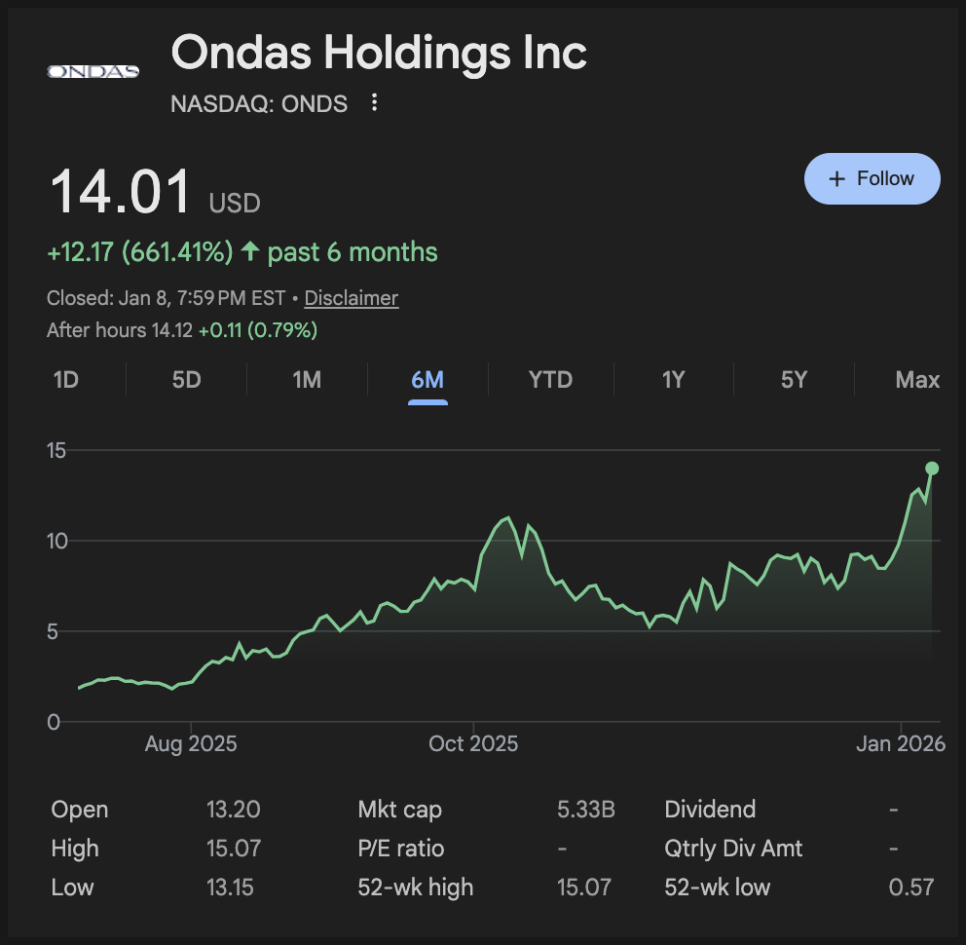
Task: Click the Oct 2025 axis label
Action: pyautogui.click(x=473, y=744)
